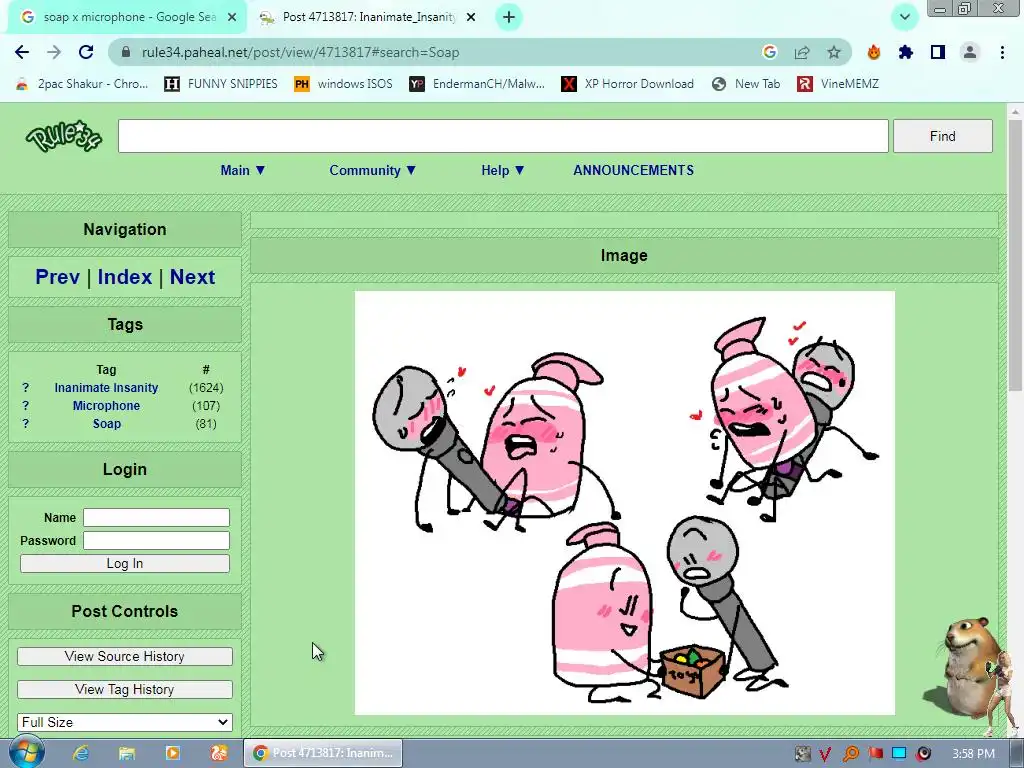Open the Extensions puzzle icon

[x=906, y=52]
